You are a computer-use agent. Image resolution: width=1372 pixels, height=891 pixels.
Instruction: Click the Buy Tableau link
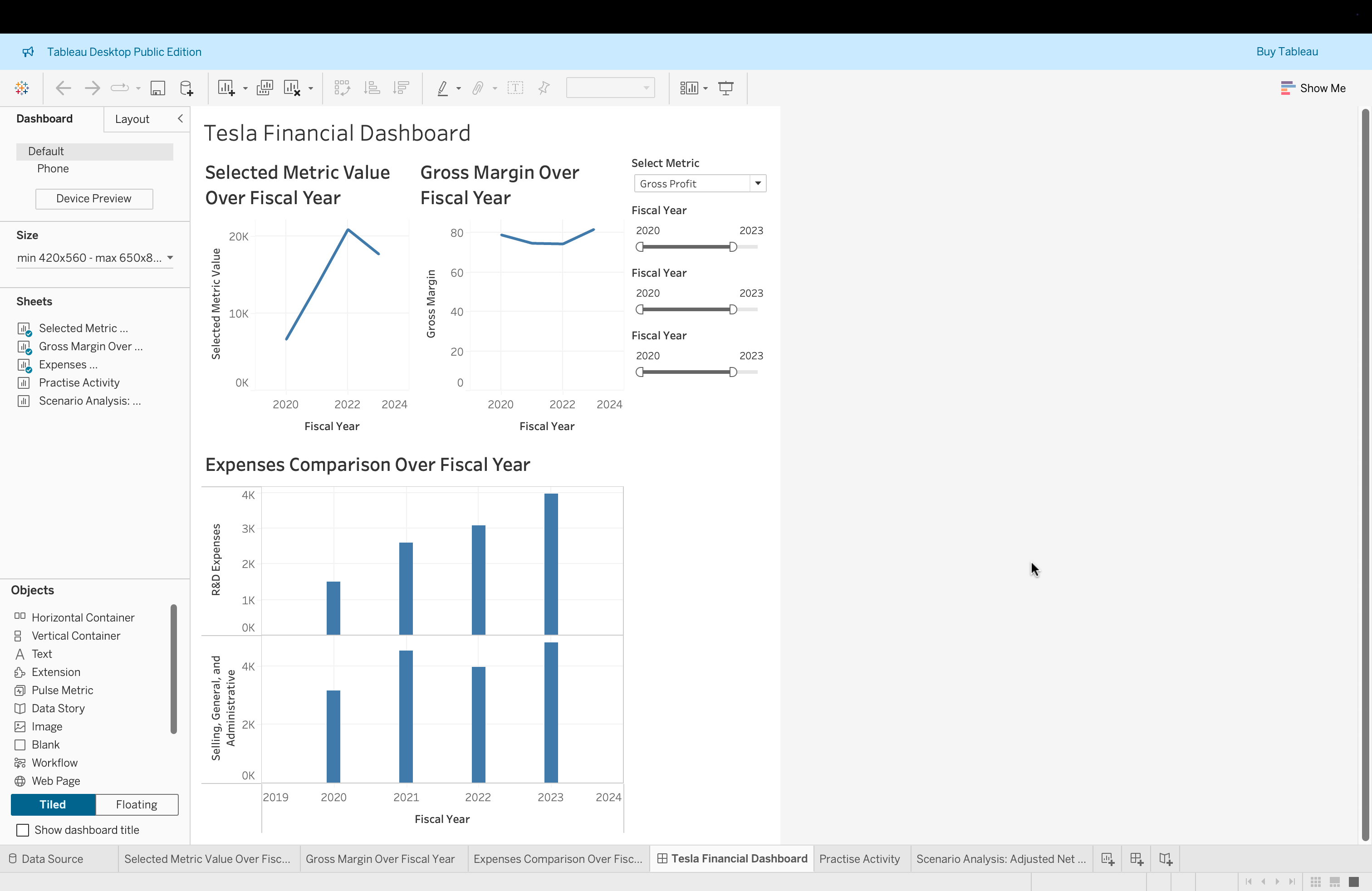coord(1287,51)
